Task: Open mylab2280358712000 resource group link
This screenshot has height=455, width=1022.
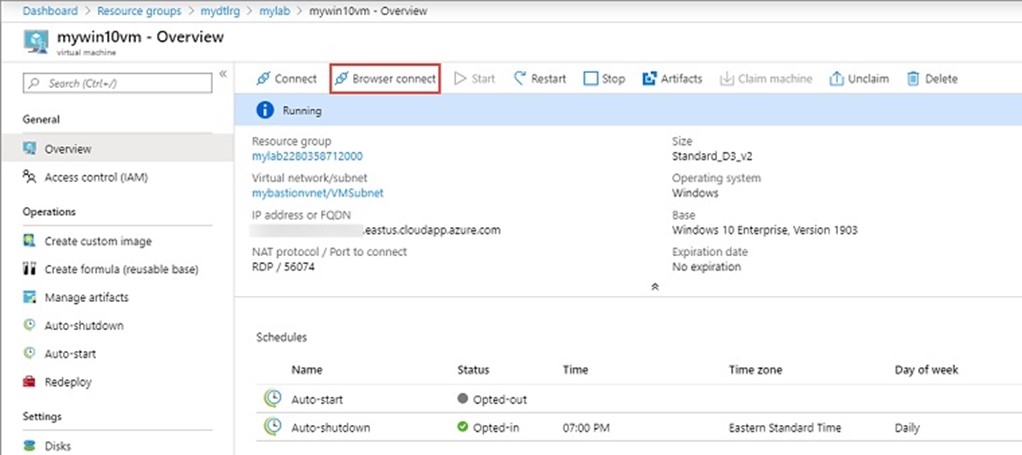Action: (308, 156)
